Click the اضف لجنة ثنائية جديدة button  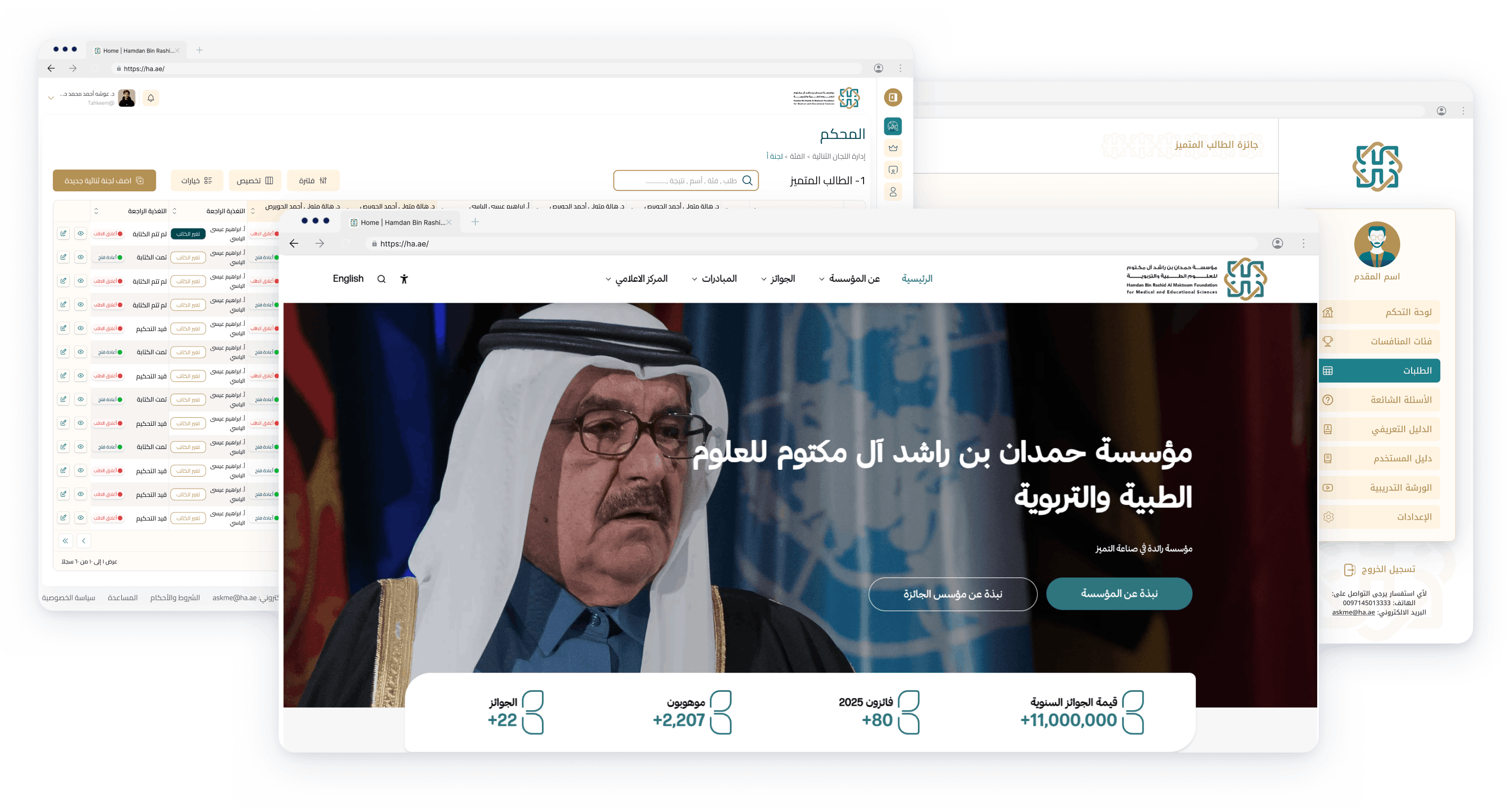click(x=104, y=180)
